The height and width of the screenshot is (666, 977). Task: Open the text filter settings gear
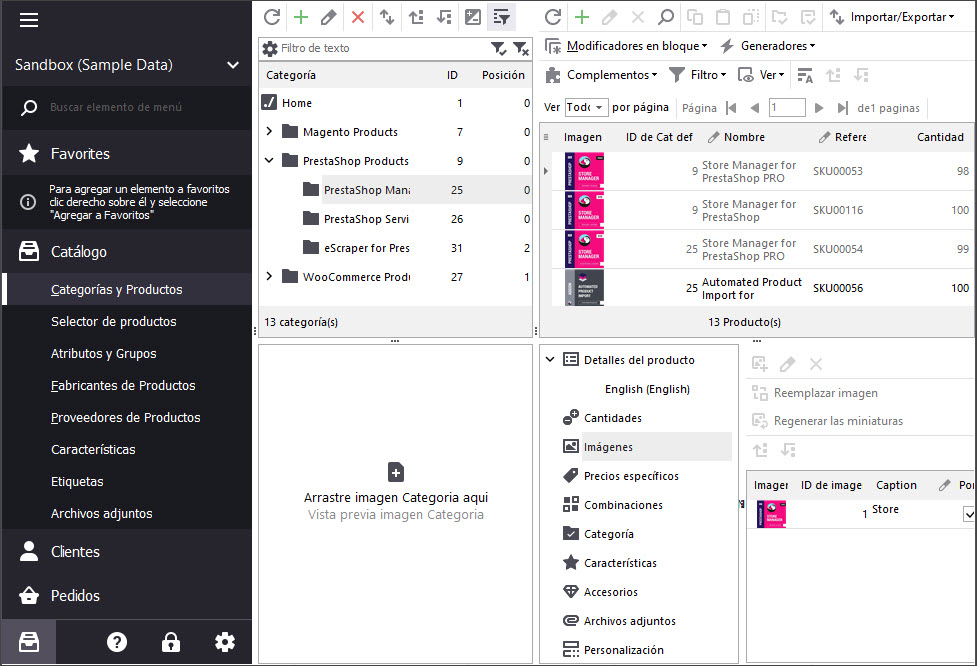(x=270, y=48)
